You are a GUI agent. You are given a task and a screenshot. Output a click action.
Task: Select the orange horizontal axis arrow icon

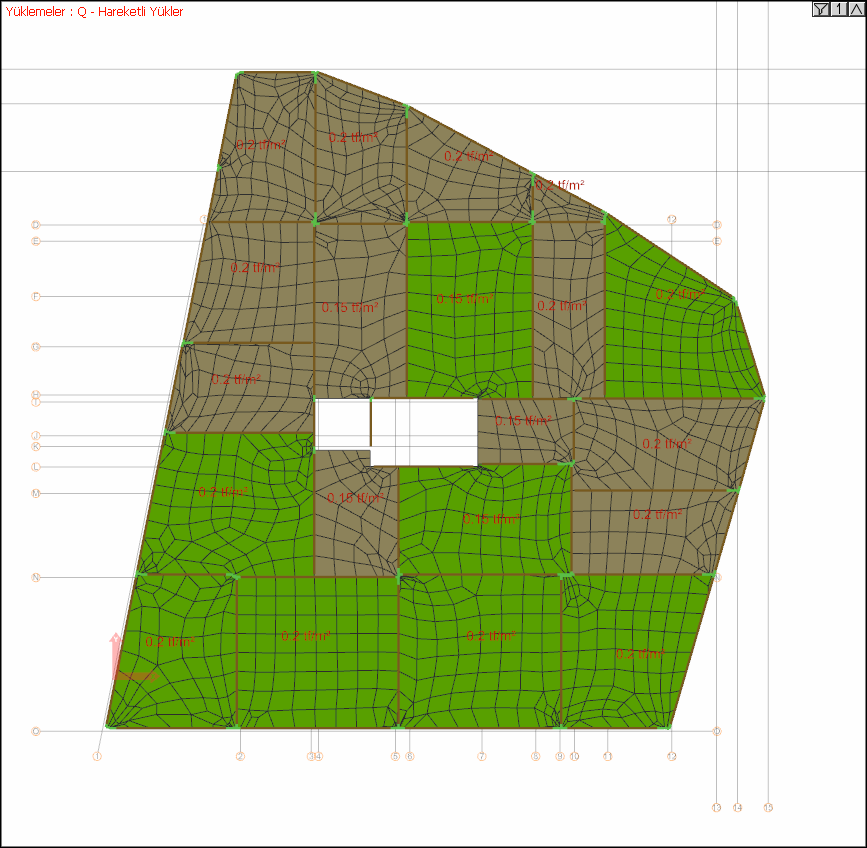point(137,676)
